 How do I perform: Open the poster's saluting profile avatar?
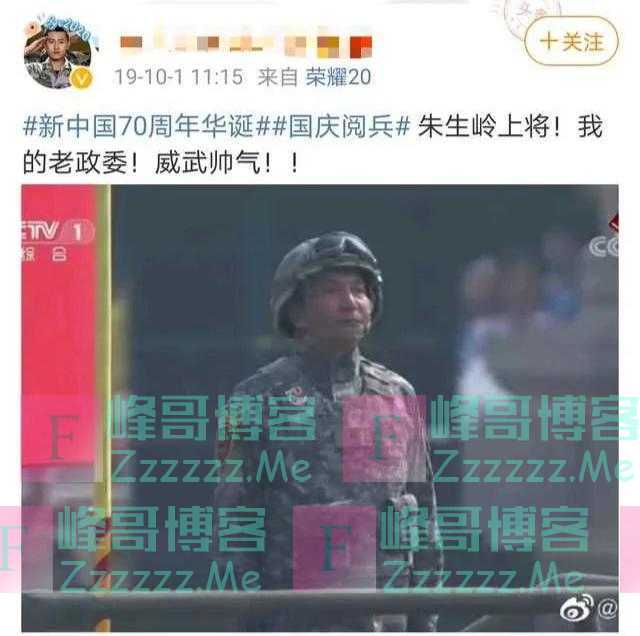(x=57, y=52)
